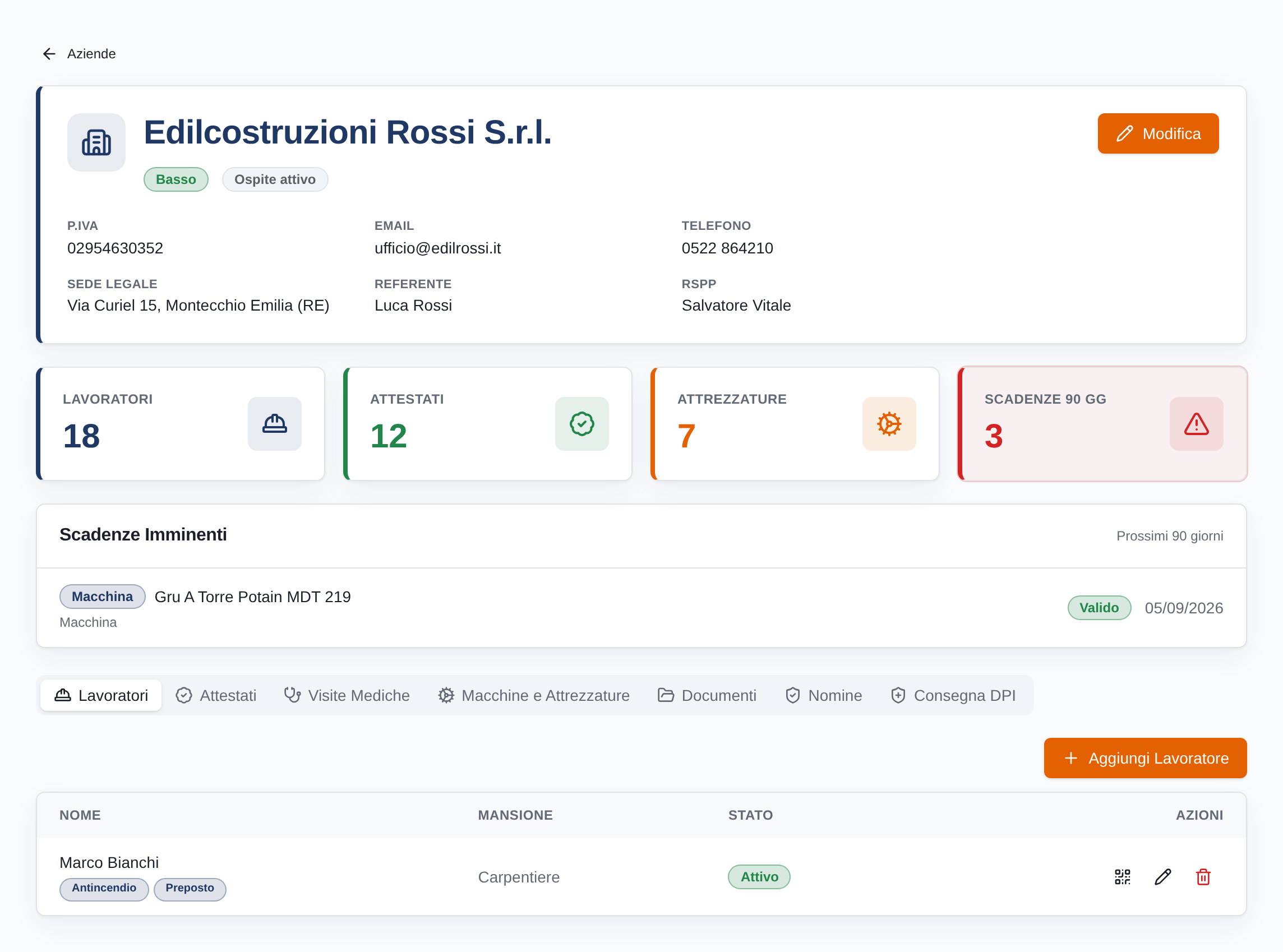Click the Macchina tag in Scadenze Imminenti
The height and width of the screenshot is (952, 1283).
(x=102, y=597)
